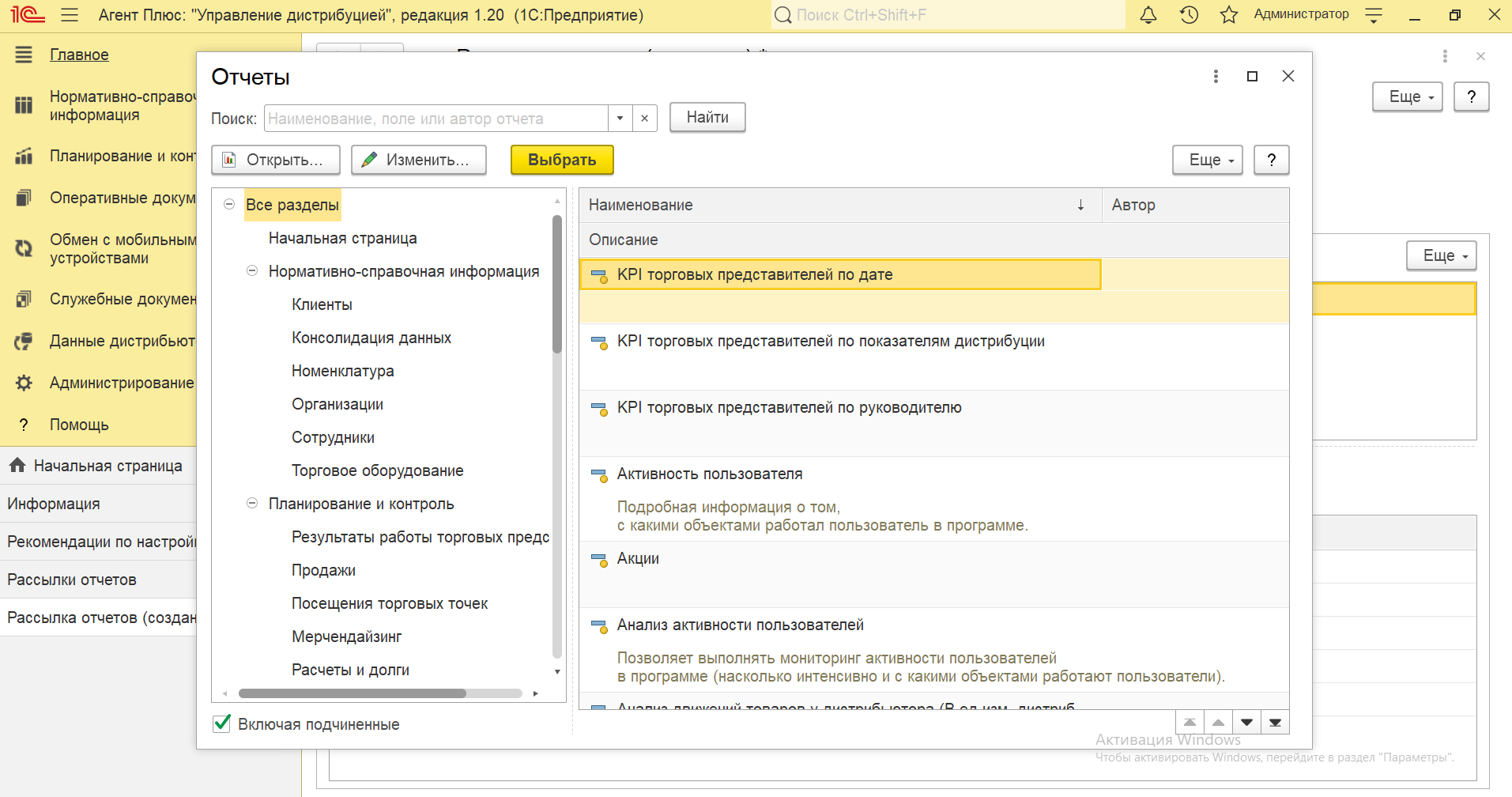Click the Оперативные документы sidebar icon
Viewport: 1512px width, 797px height.
click(x=24, y=198)
